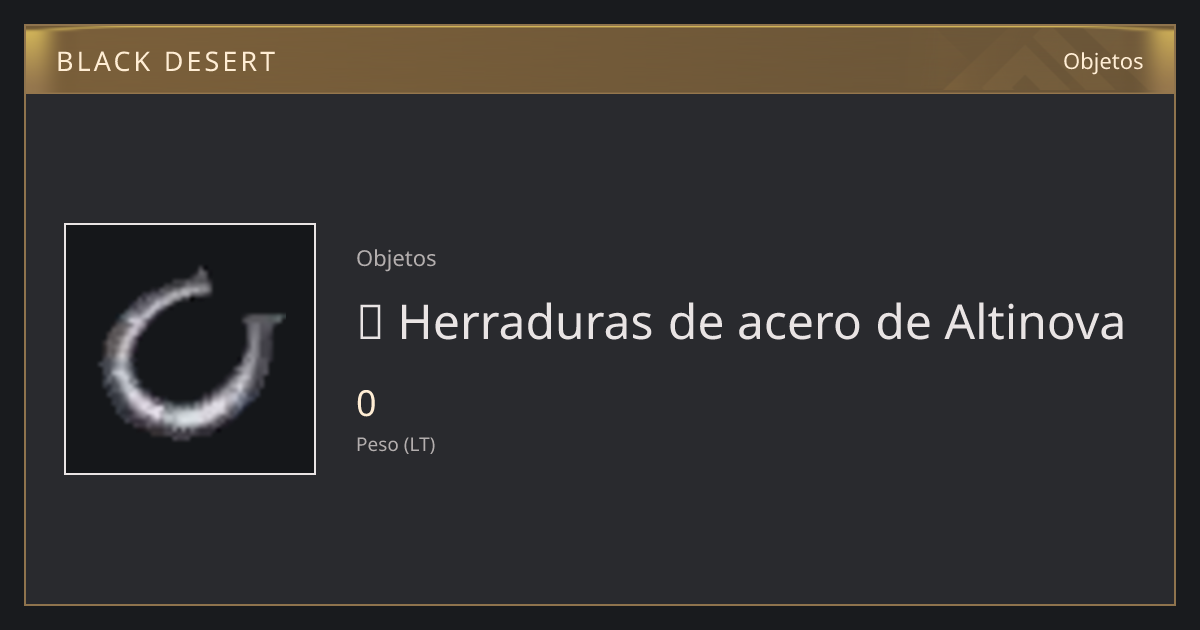The image size is (1200, 630).
Task: Click the word Altinova in the title
Action: [x=1034, y=323]
